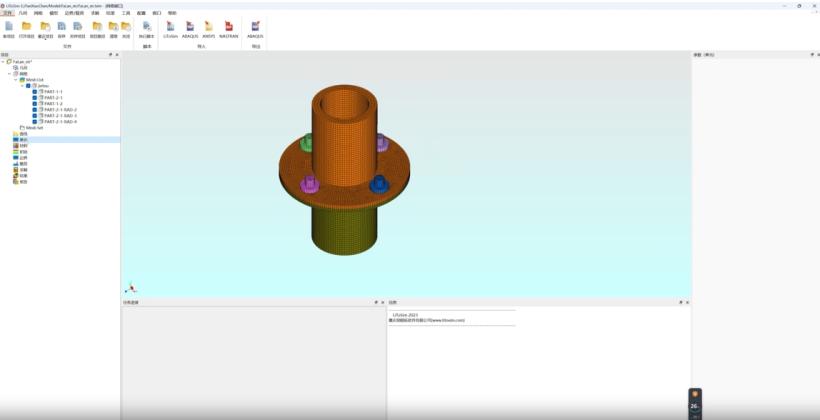
Task: Open the 文件 (File) menu
Action: tap(7, 13)
